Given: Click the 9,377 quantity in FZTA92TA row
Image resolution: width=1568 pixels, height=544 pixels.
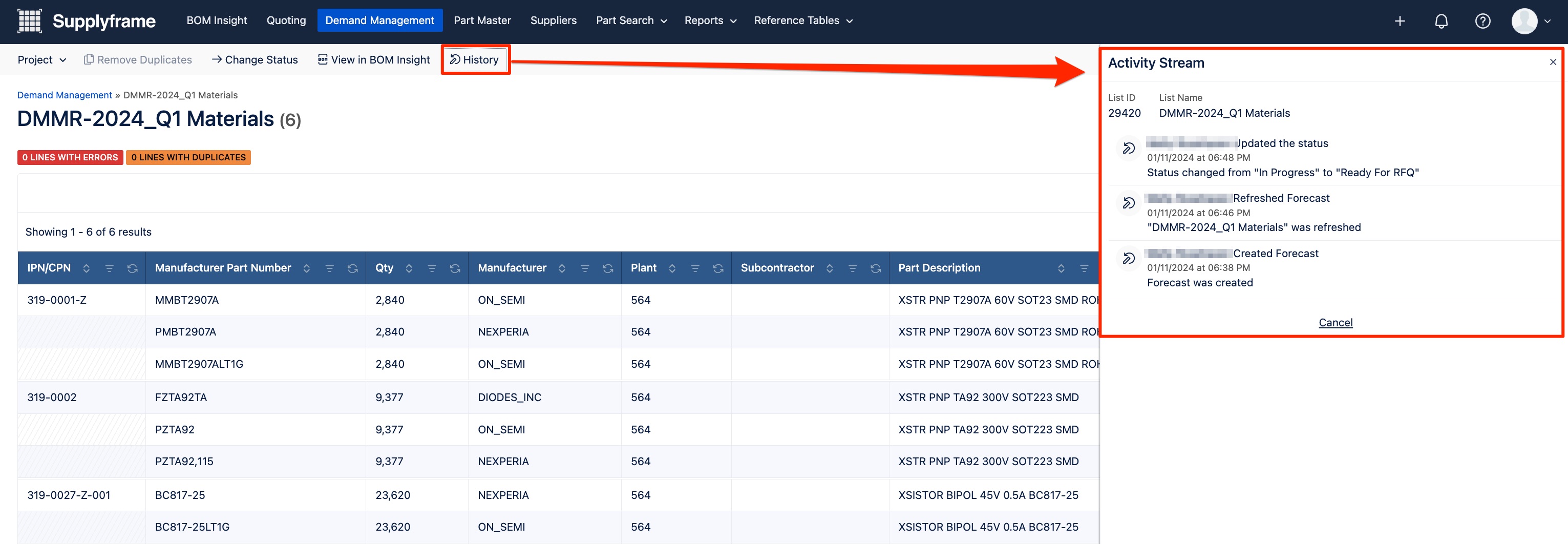Looking at the screenshot, I should 389,398.
